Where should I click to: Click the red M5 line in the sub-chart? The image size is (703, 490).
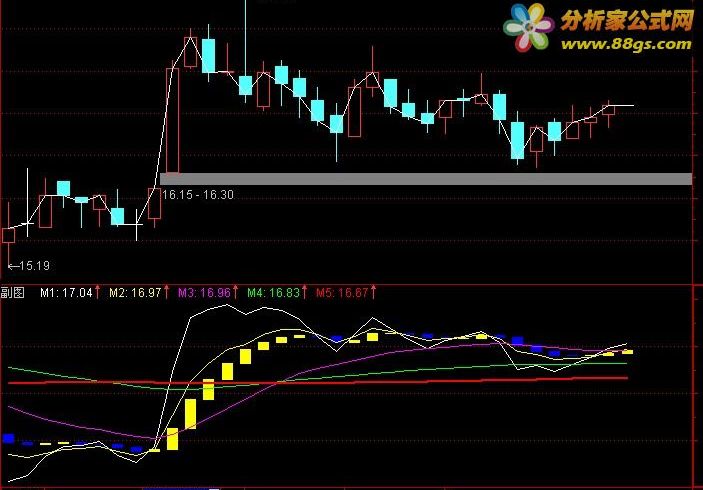318,382
